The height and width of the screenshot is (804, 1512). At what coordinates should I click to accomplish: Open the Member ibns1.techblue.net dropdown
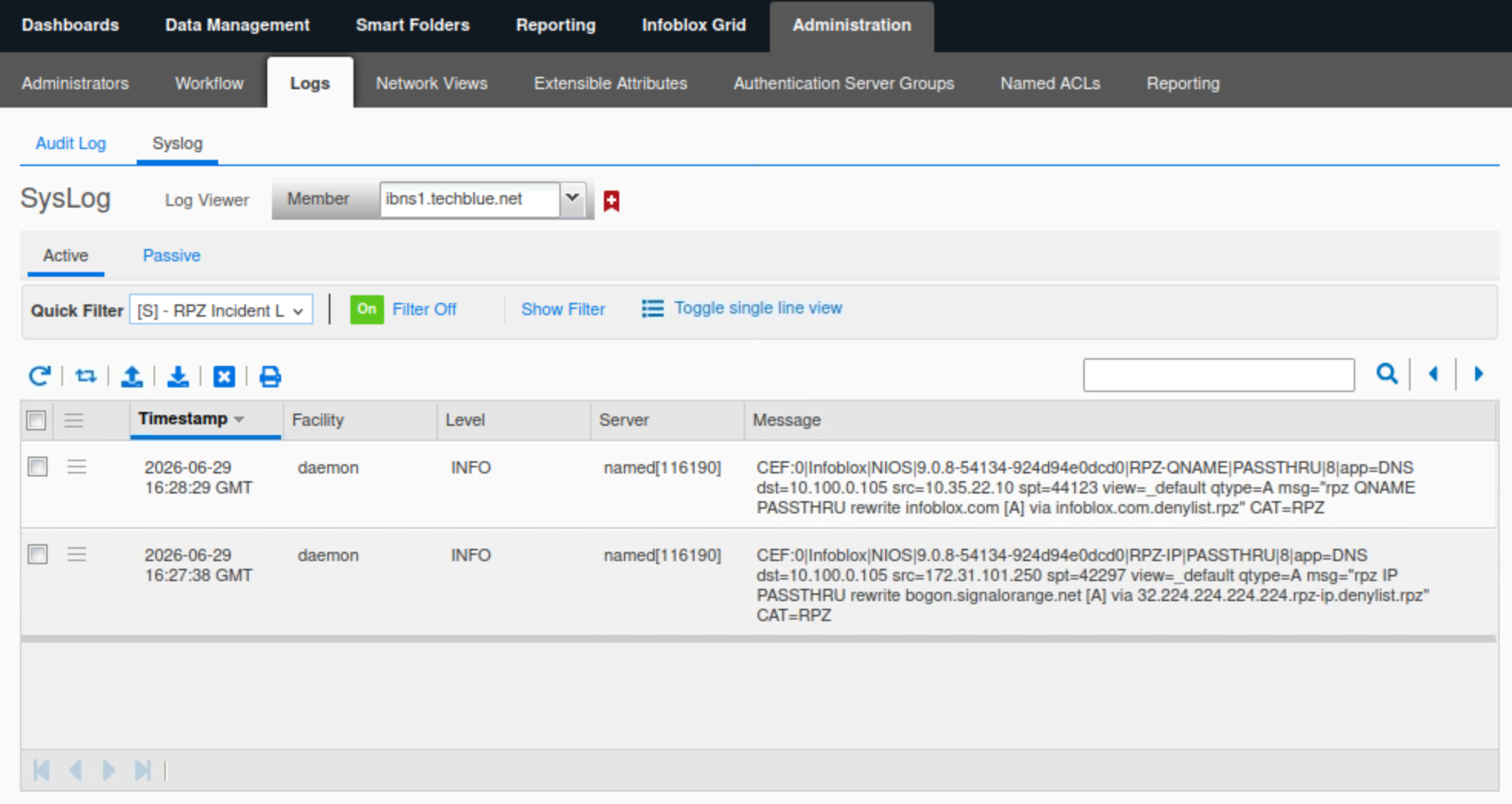point(572,198)
